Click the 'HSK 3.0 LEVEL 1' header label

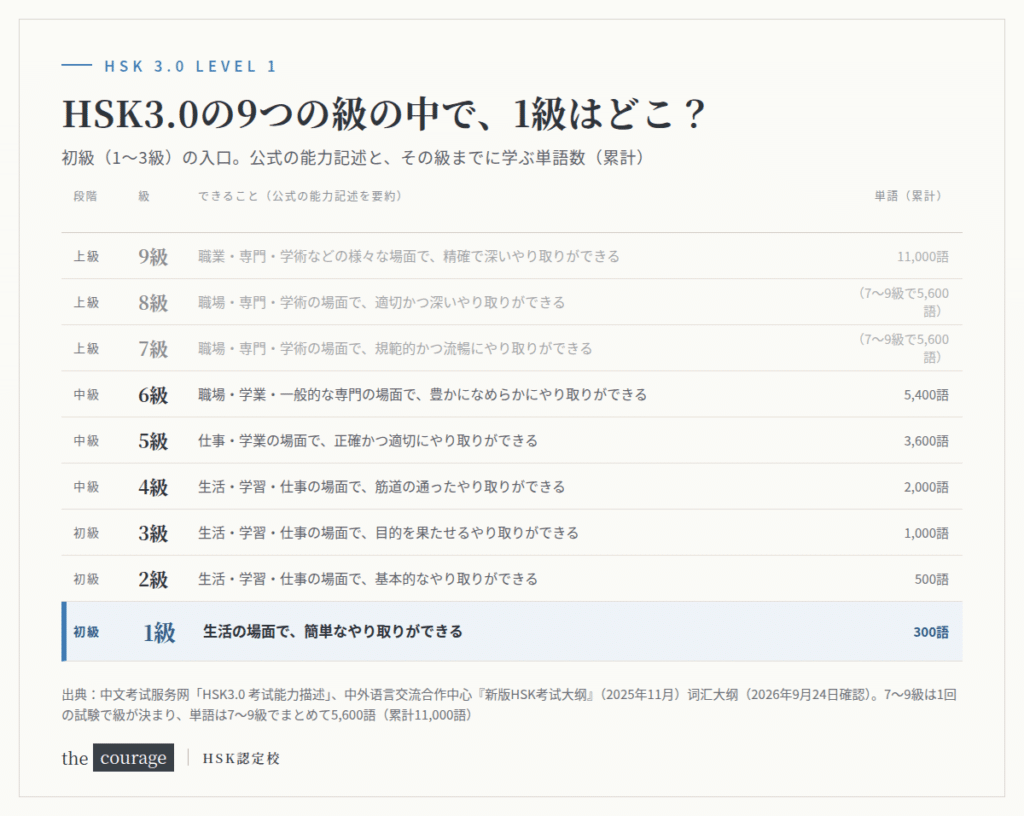coord(190,66)
